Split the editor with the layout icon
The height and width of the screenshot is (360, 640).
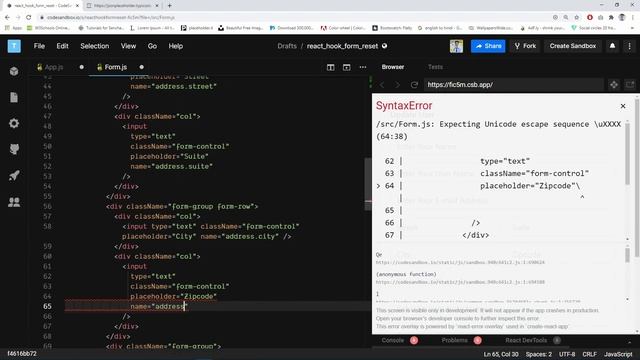click(331, 67)
